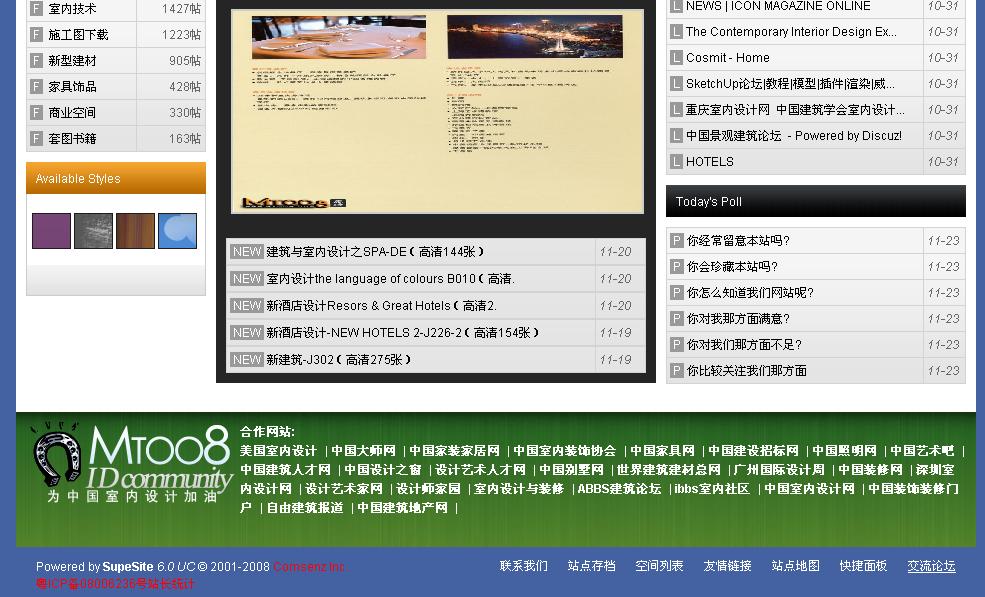Screen dimensions: 985x597
Task: Click the P icon beside 你怎么知道我们网站呢?
Action: (677, 293)
